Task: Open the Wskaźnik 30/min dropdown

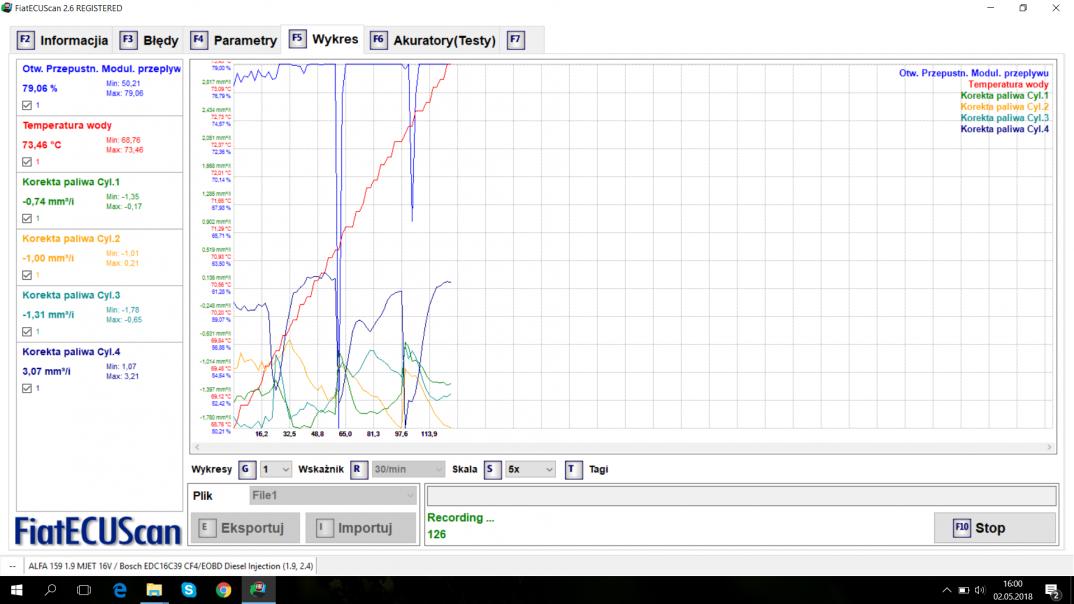Action: 408,469
